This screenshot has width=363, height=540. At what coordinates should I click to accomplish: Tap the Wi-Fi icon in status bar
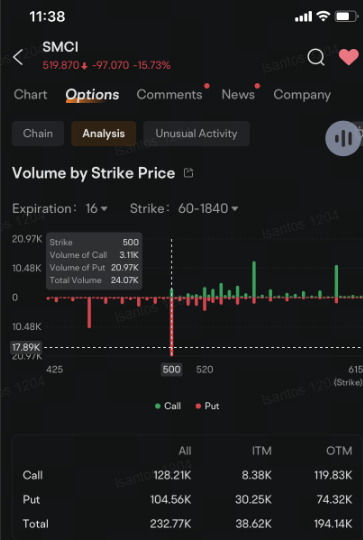pyautogui.click(x=323, y=16)
